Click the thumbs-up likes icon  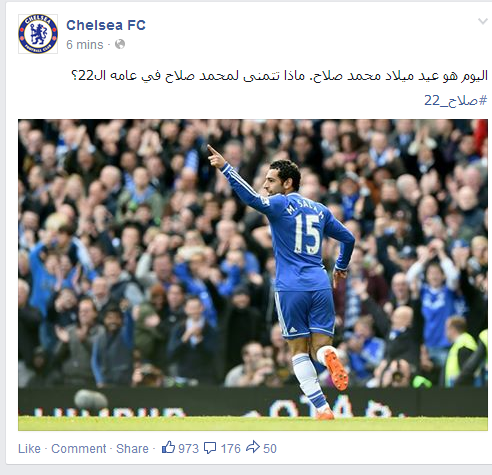point(168,447)
